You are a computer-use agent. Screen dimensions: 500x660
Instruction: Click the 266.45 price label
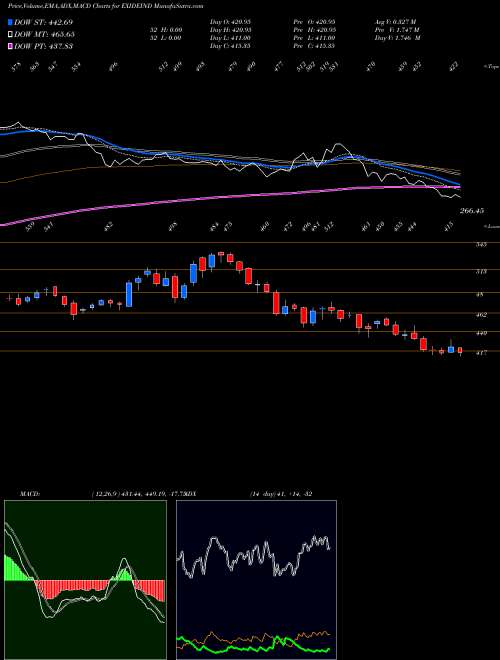(x=471, y=210)
